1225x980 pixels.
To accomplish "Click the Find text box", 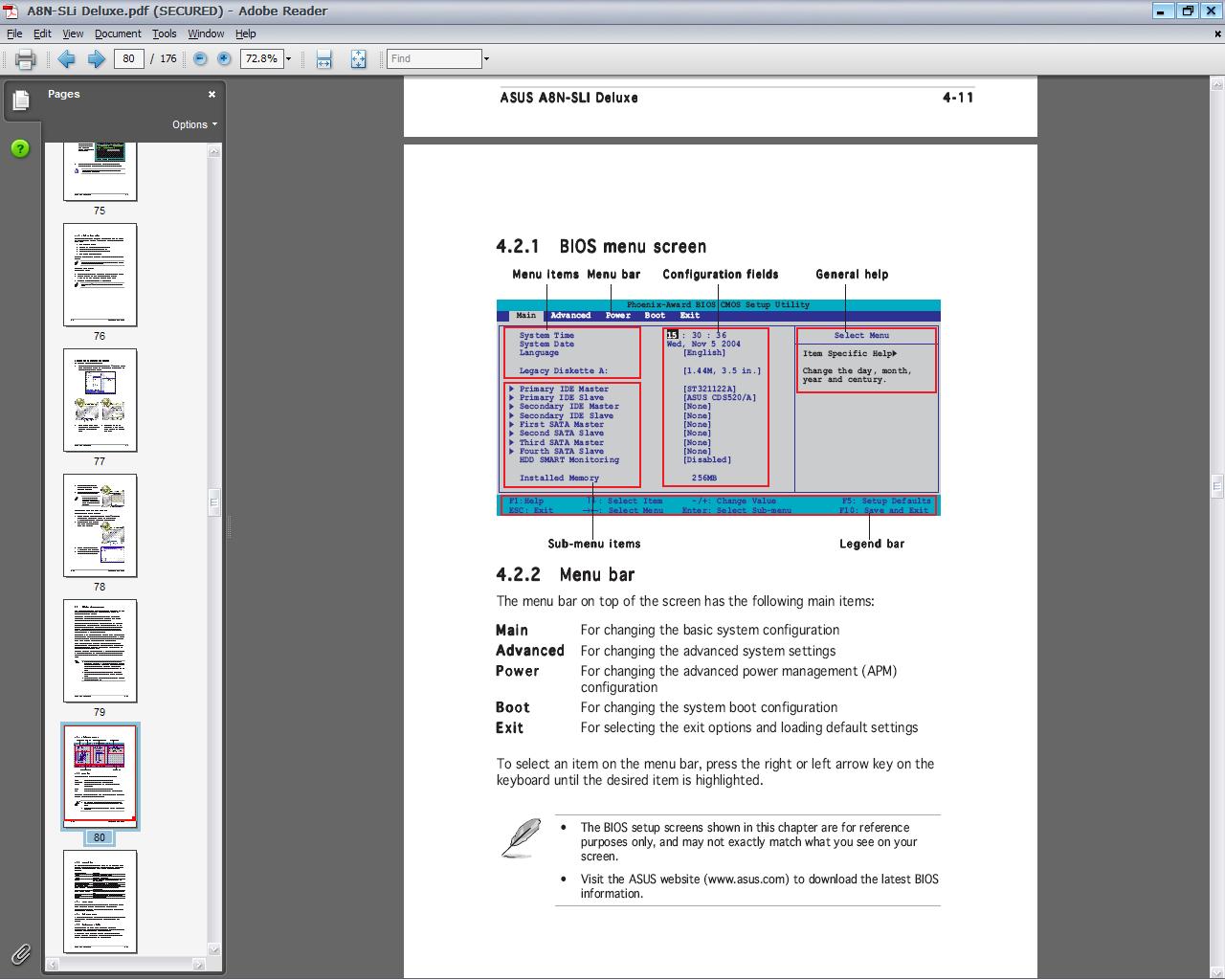I will click(x=434, y=58).
